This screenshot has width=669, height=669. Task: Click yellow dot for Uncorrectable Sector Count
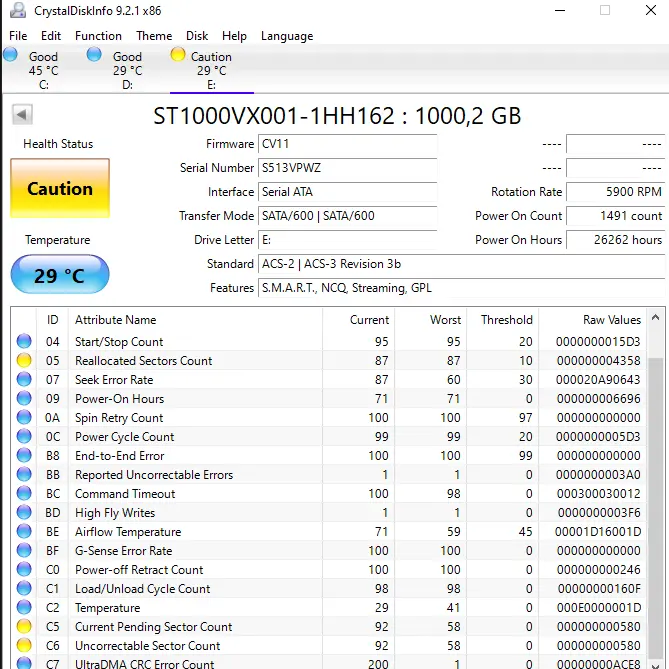pyautogui.click(x=24, y=645)
